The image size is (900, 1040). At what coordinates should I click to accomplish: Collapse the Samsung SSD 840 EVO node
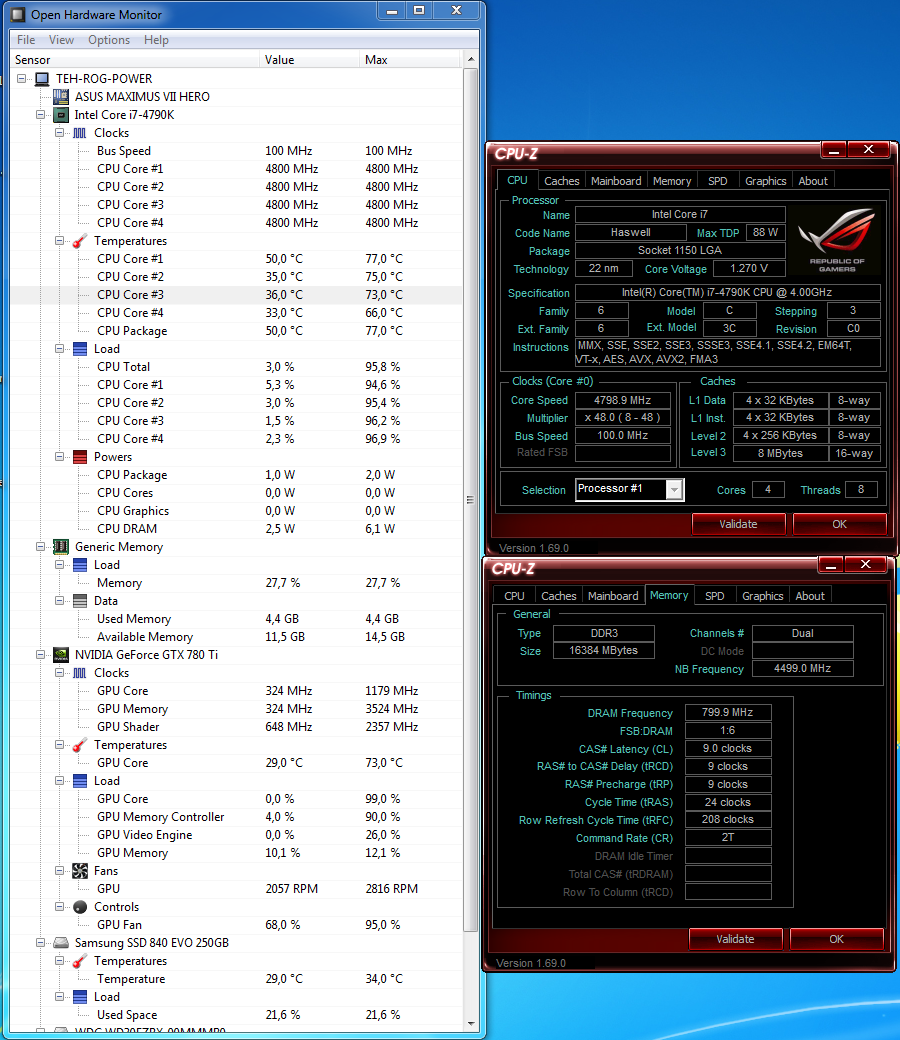40,942
